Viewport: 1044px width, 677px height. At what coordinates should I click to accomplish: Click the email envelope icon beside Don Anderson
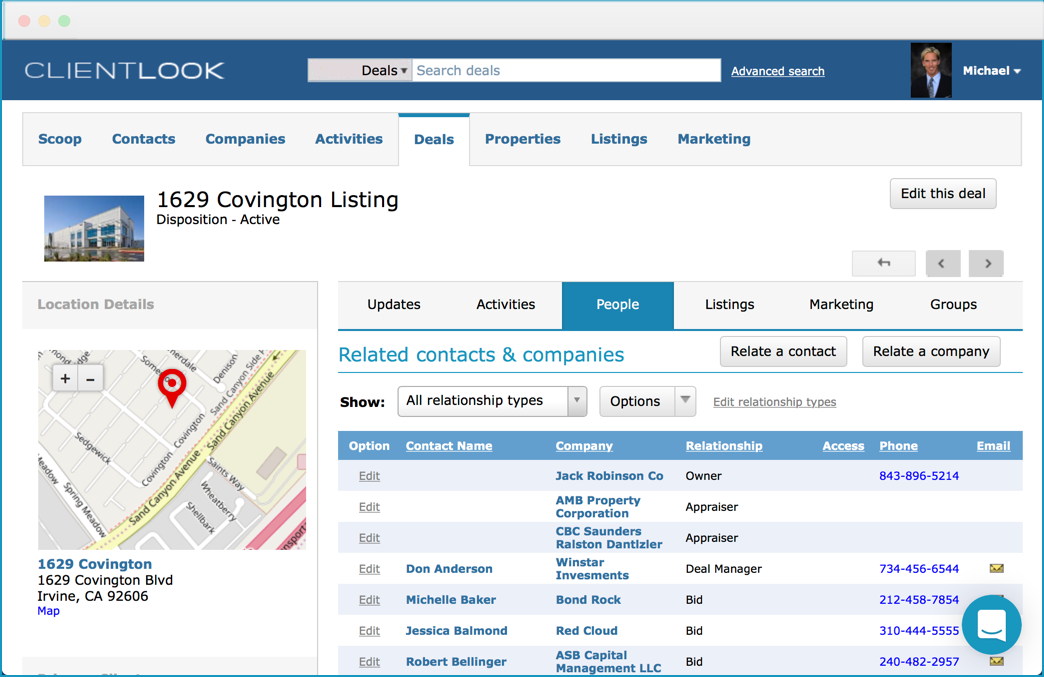[x=996, y=568]
